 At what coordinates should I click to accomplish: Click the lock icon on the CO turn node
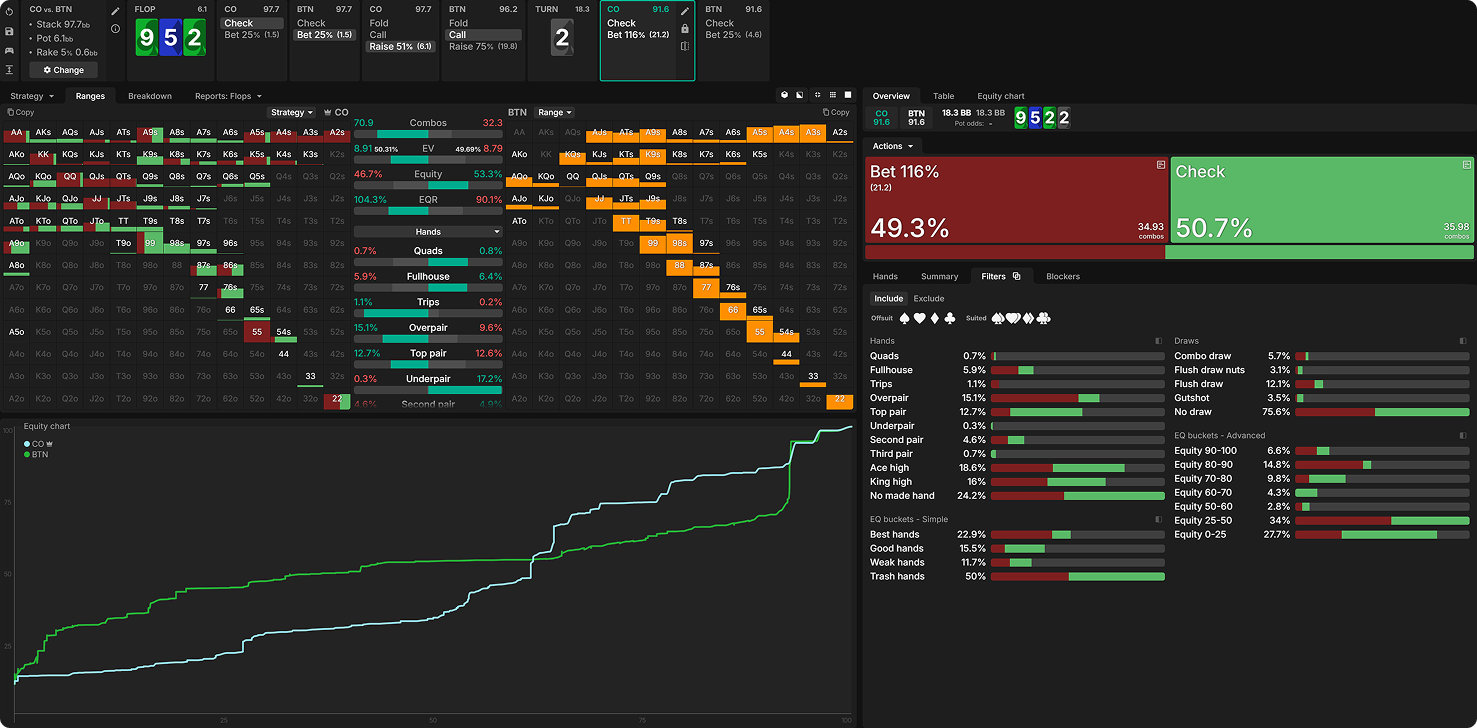tap(685, 29)
